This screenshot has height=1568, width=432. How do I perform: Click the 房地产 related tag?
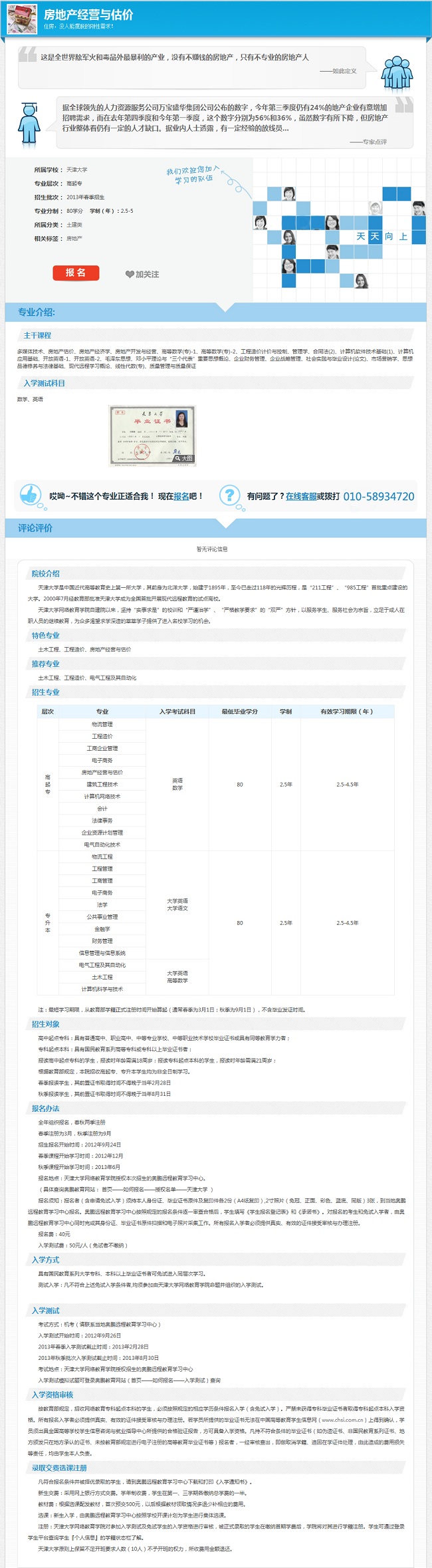pos(74,238)
